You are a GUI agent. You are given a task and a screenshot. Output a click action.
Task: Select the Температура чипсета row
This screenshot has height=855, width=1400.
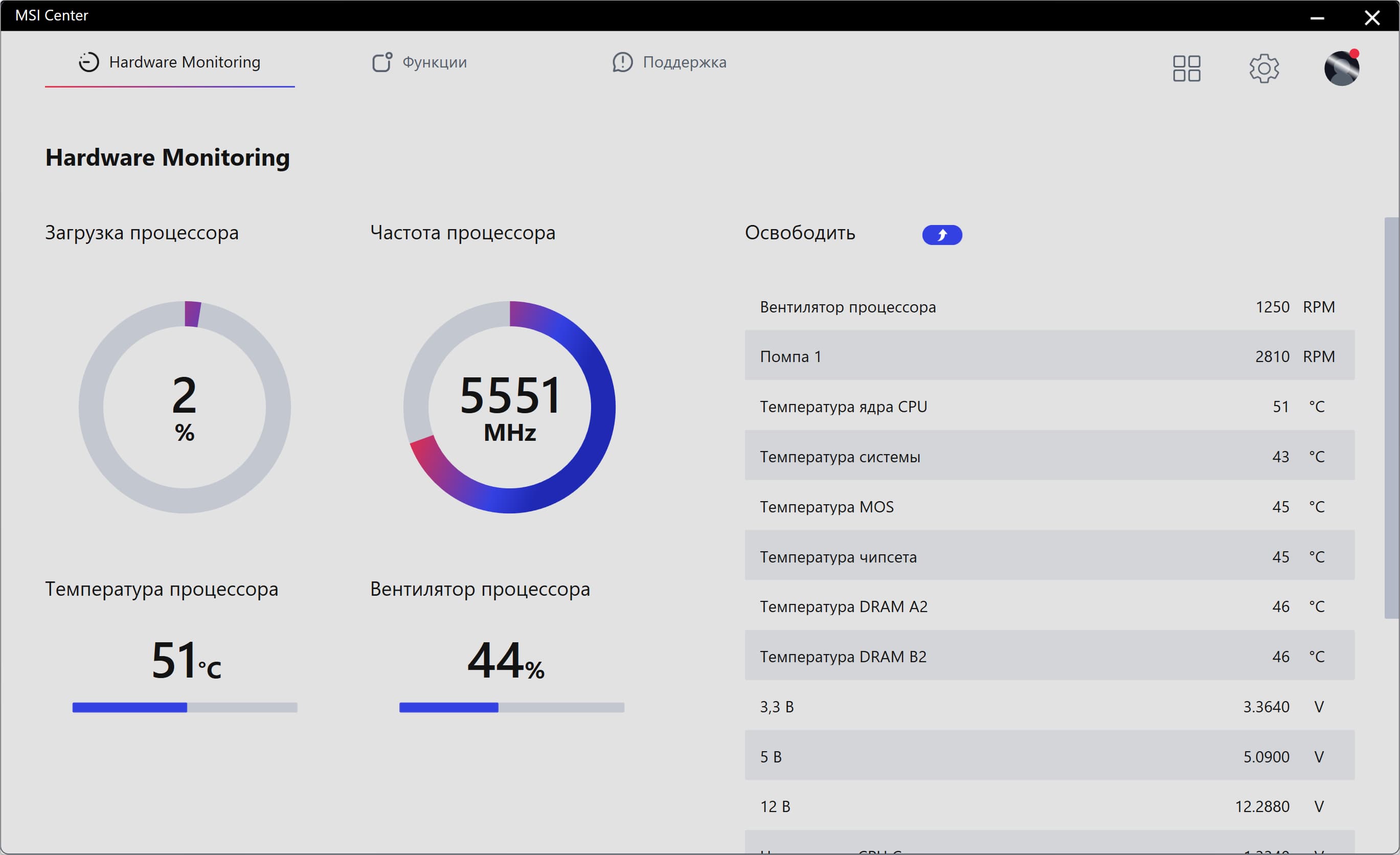point(1049,556)
